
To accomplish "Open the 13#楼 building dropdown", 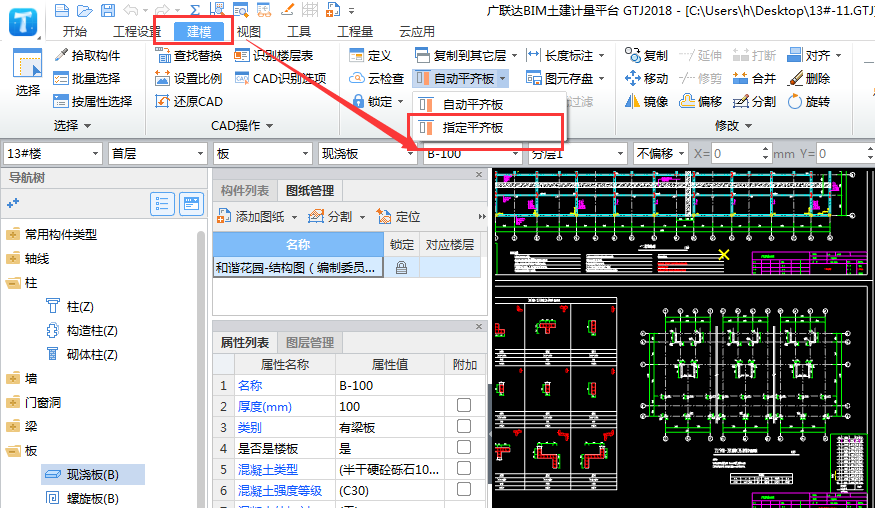I will (52, 154).
